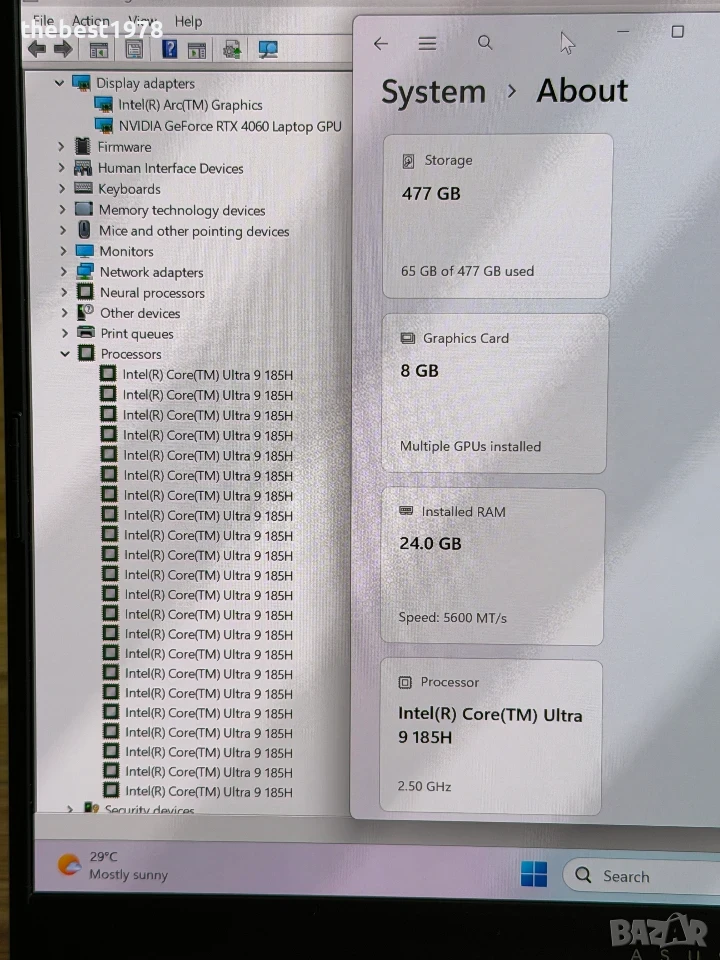
Task: Toggle the Show/Hide Action Pane toolbar icon
Action: tap(197, 50)
